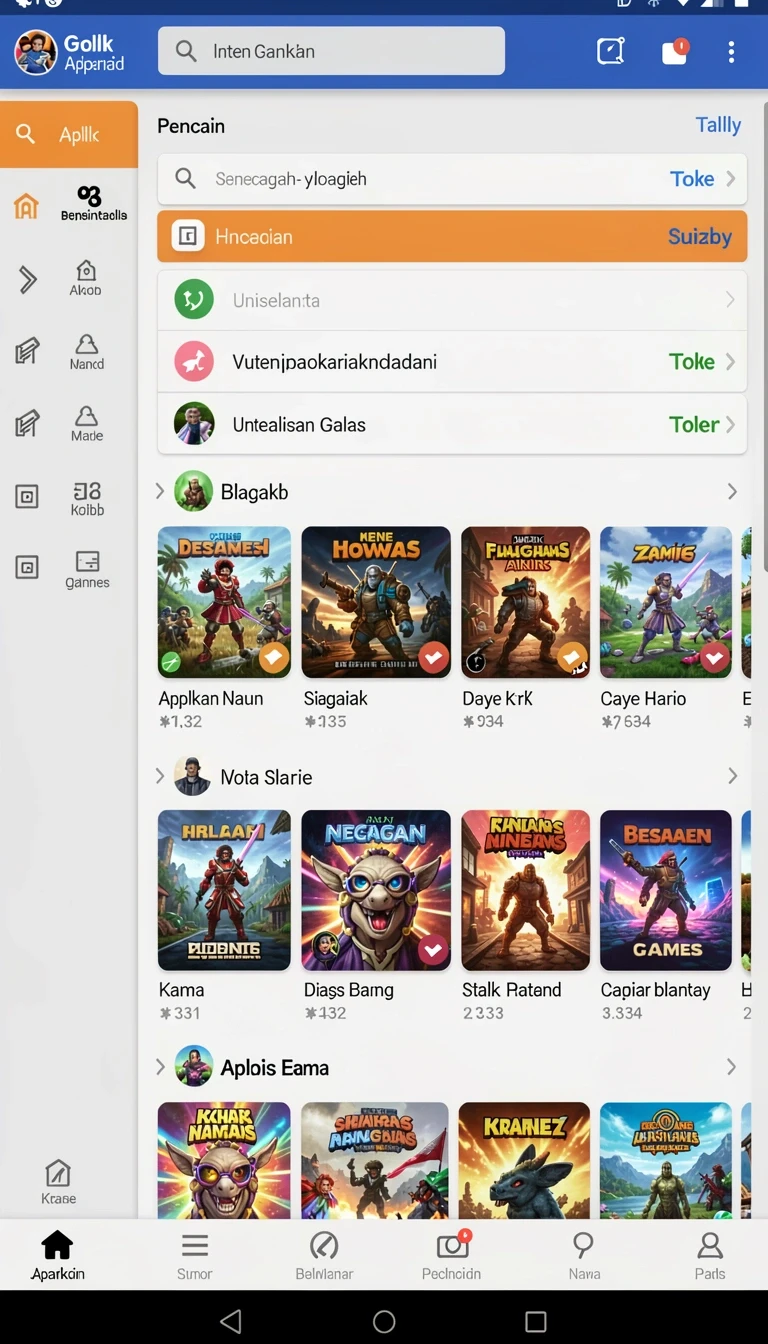Click the Toke link in the search row
768x1344 pixels.
[x=692, y=179]
